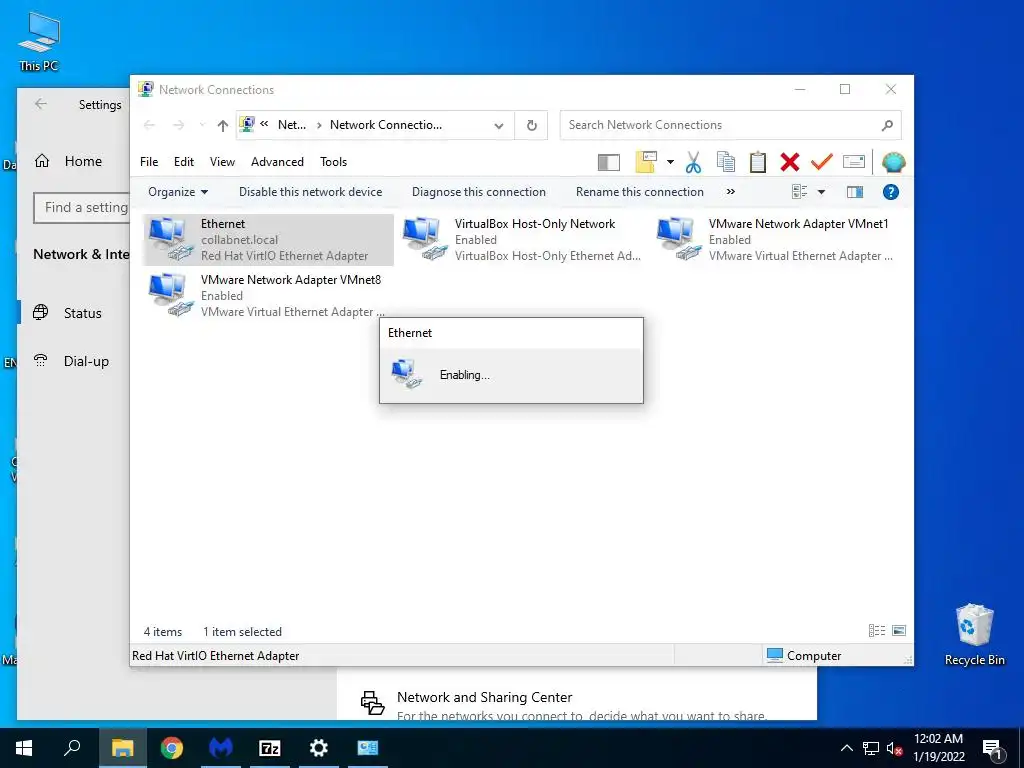
Task: Open the Windows Start button
Action: click(x=24, y=748)
